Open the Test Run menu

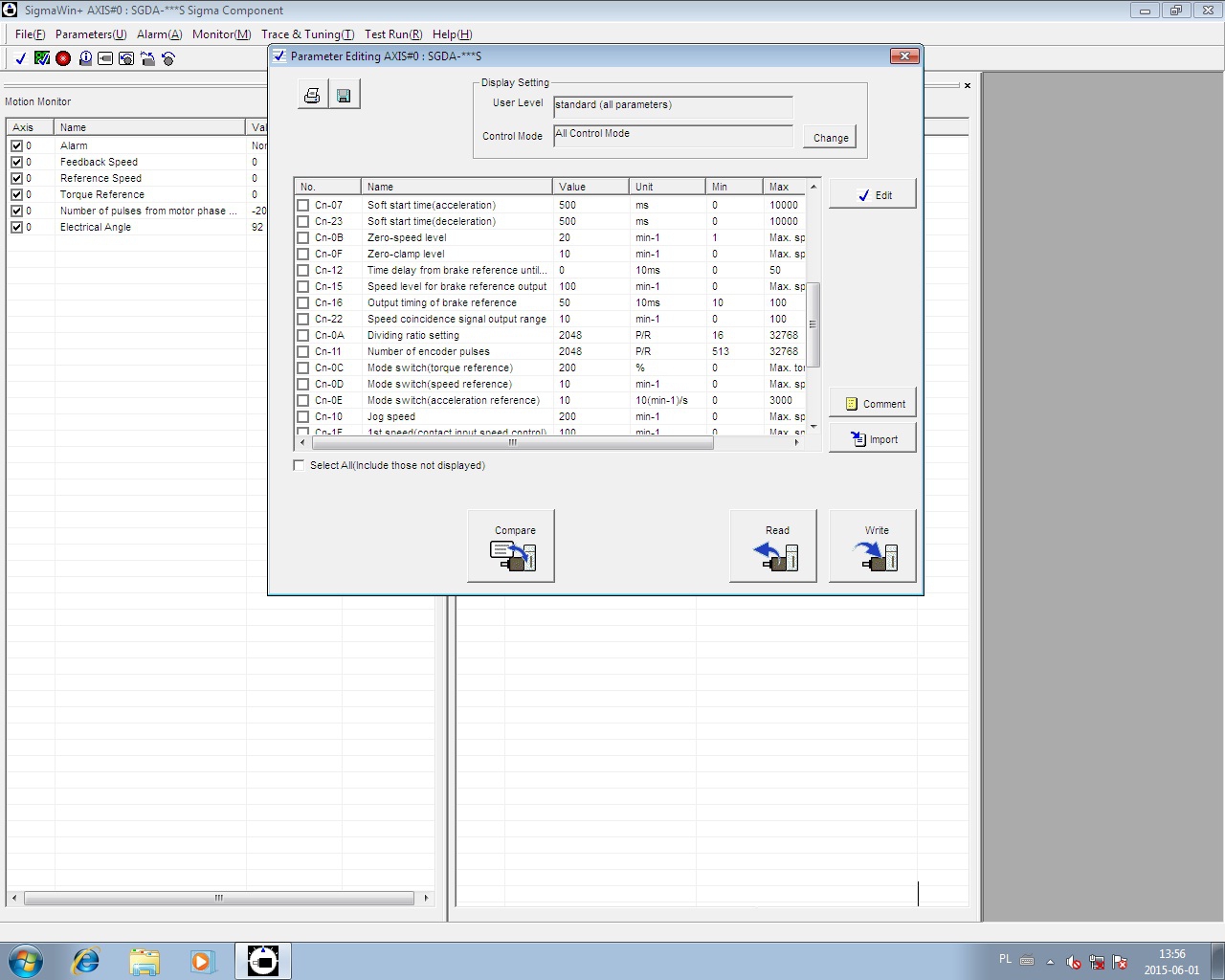pos(393,34)
